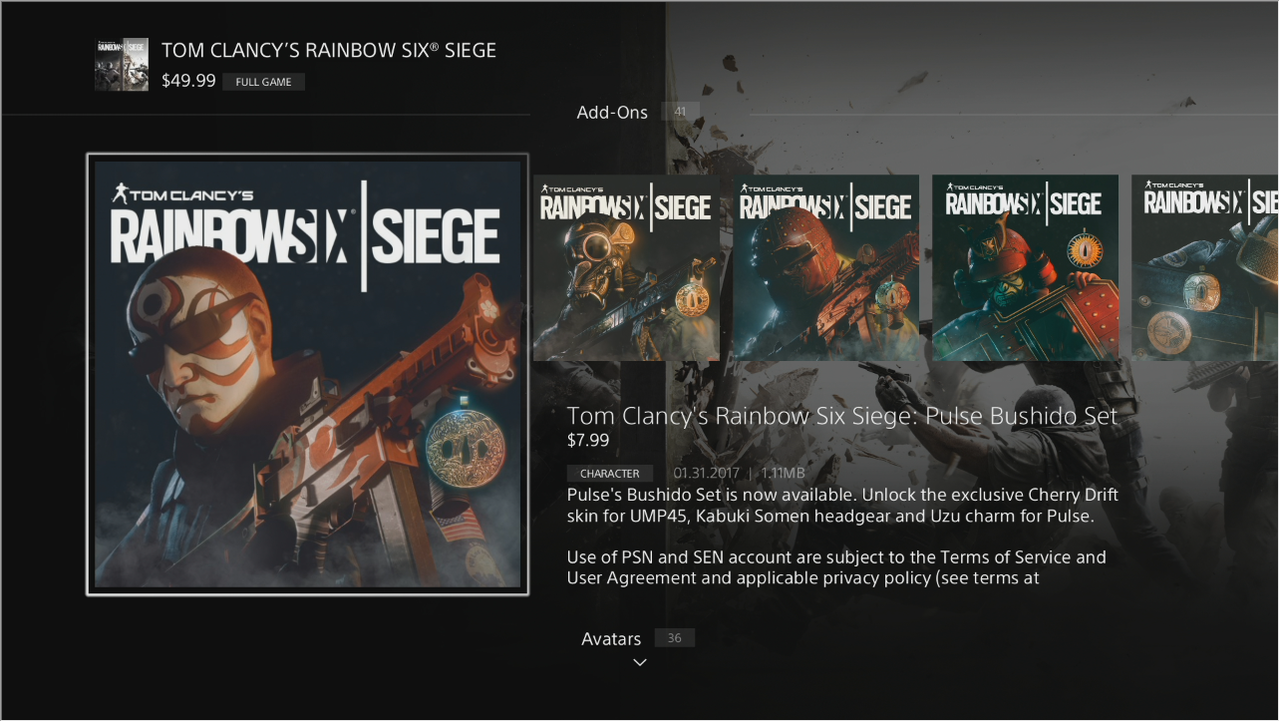1280x722 pixels.
Task: Click the add-on price '$7.99'
Action: click(588, 440)
